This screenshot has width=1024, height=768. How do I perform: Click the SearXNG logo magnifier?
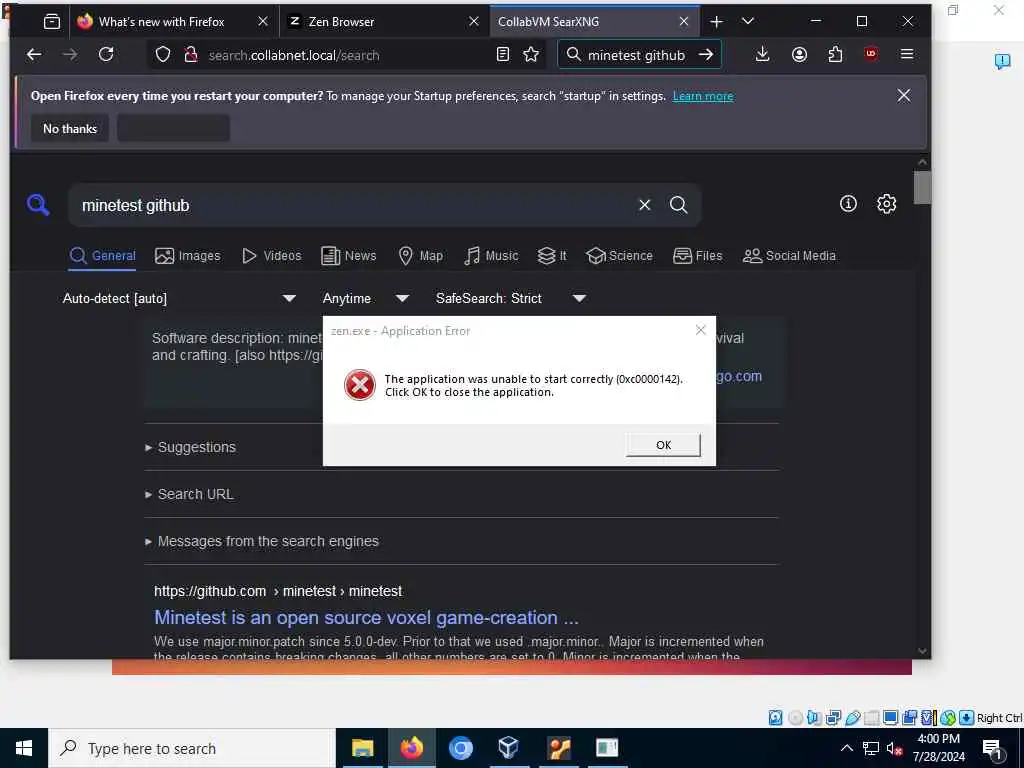pyautogui.click(x=38, y=205)
